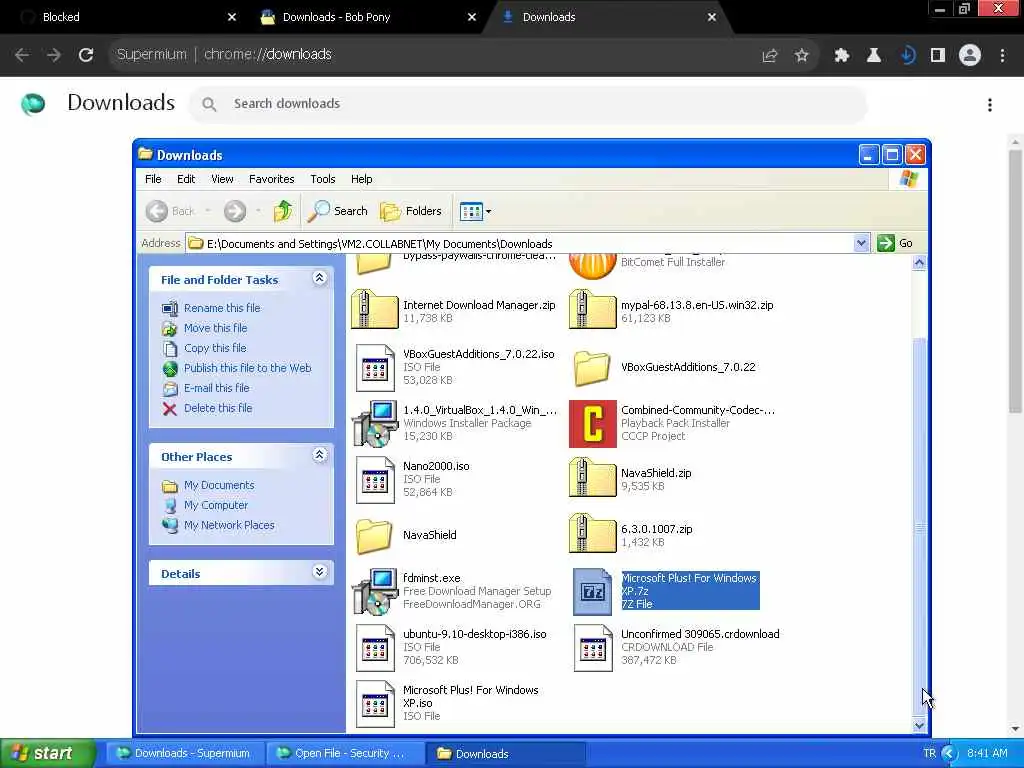Expand the Details panel
The width and height of the screenshot is (1024, 768).
(319, 572)
